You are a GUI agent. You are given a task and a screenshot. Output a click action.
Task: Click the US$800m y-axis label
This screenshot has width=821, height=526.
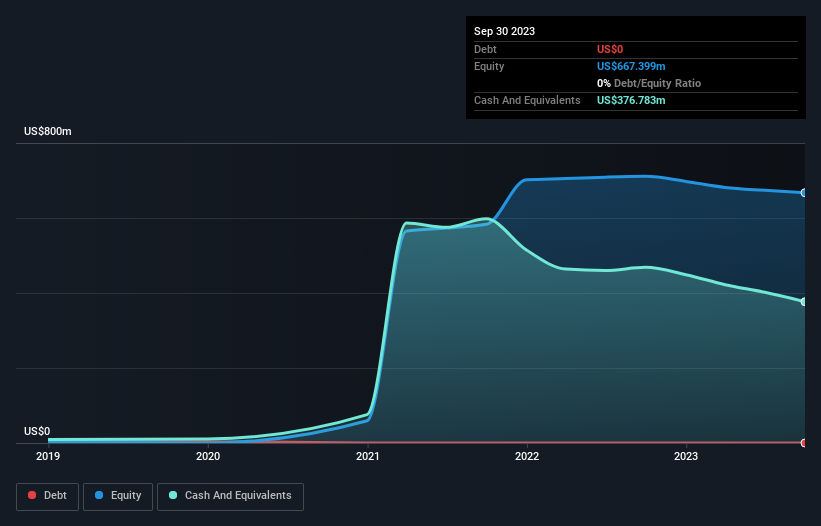click(x=48, y=131)
